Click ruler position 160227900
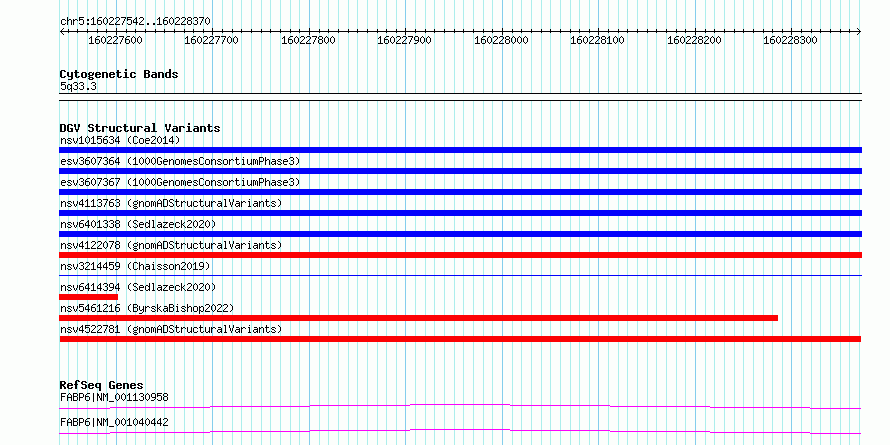Viewport: 890px width, 445px height. pyautogui.click(x=404, y=40)
